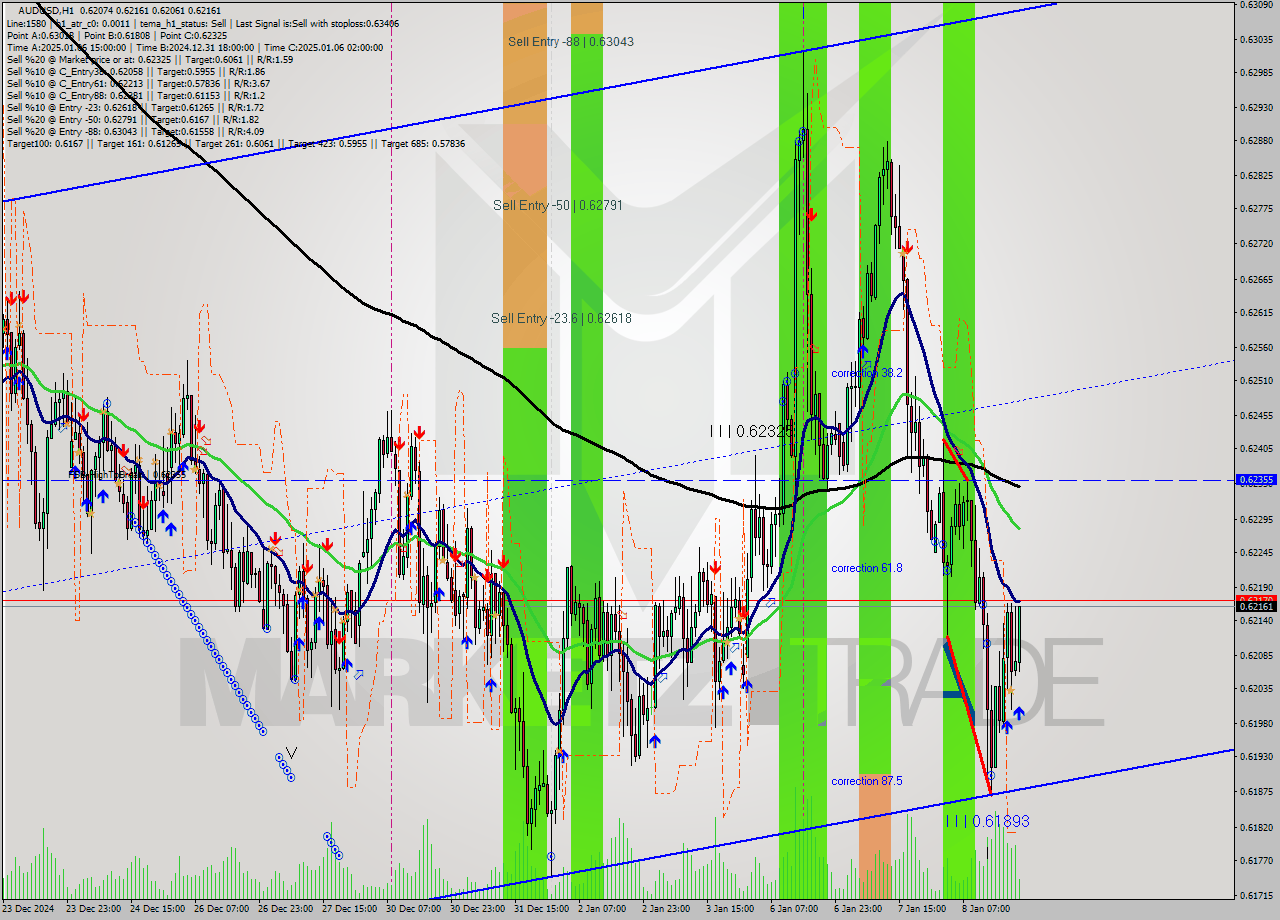Click the '31 Dec 15:00' time axis label
The image size is (1280, 920).
click(543, 909)
